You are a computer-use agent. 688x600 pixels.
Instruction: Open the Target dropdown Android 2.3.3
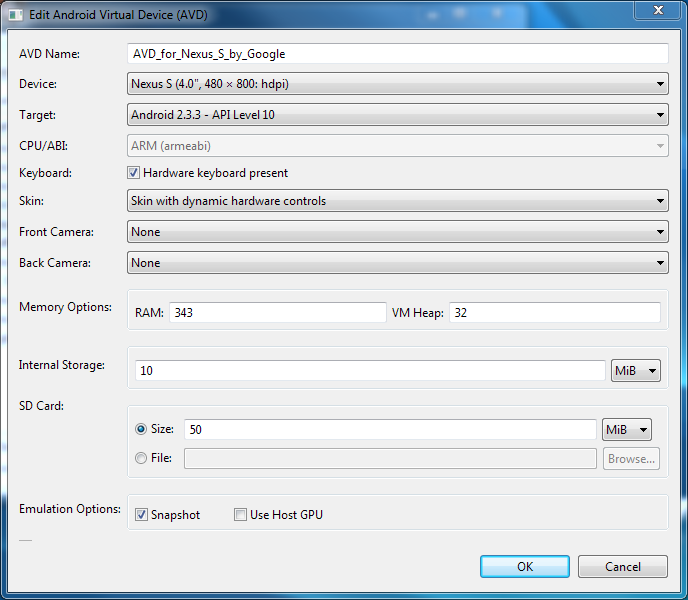click(x=398, y=115)
